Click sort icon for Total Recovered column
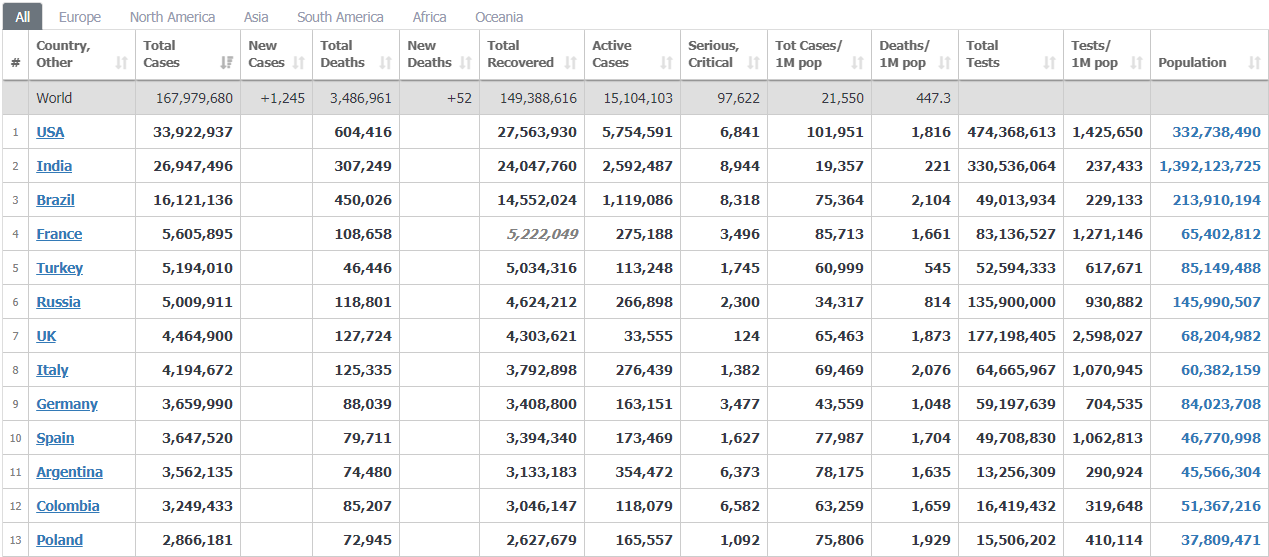This screenshot has width=1269, height=557. (x=570, y=63)
